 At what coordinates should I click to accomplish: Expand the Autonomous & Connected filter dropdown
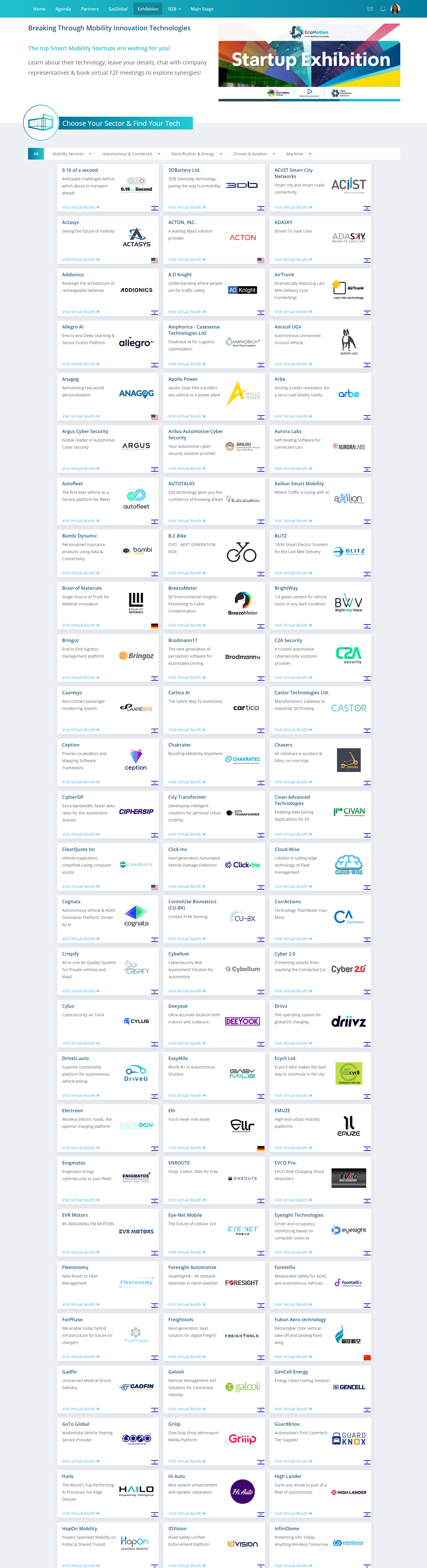point(132,154)
